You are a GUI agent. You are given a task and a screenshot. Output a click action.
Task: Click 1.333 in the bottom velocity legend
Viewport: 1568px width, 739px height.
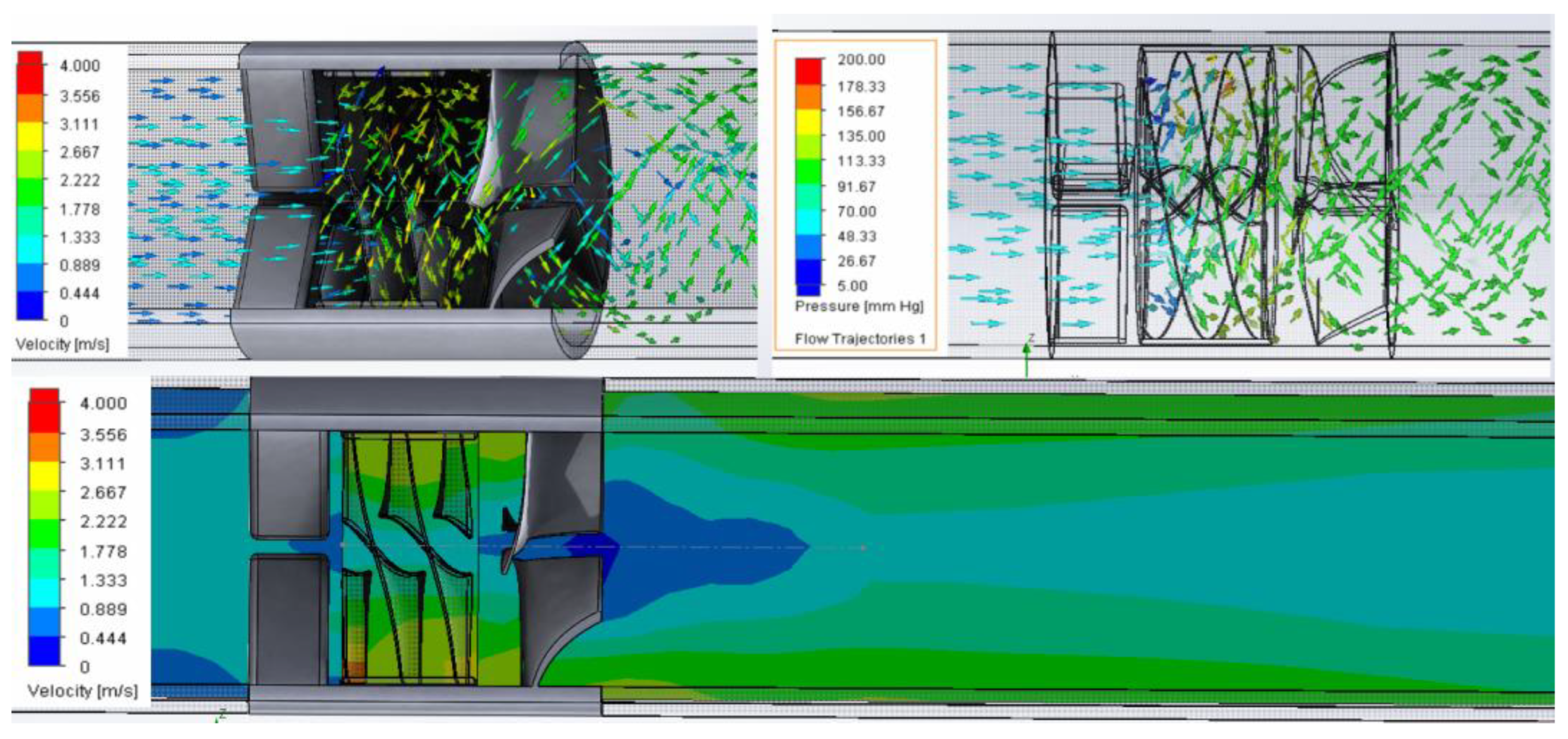coord(103,581)
